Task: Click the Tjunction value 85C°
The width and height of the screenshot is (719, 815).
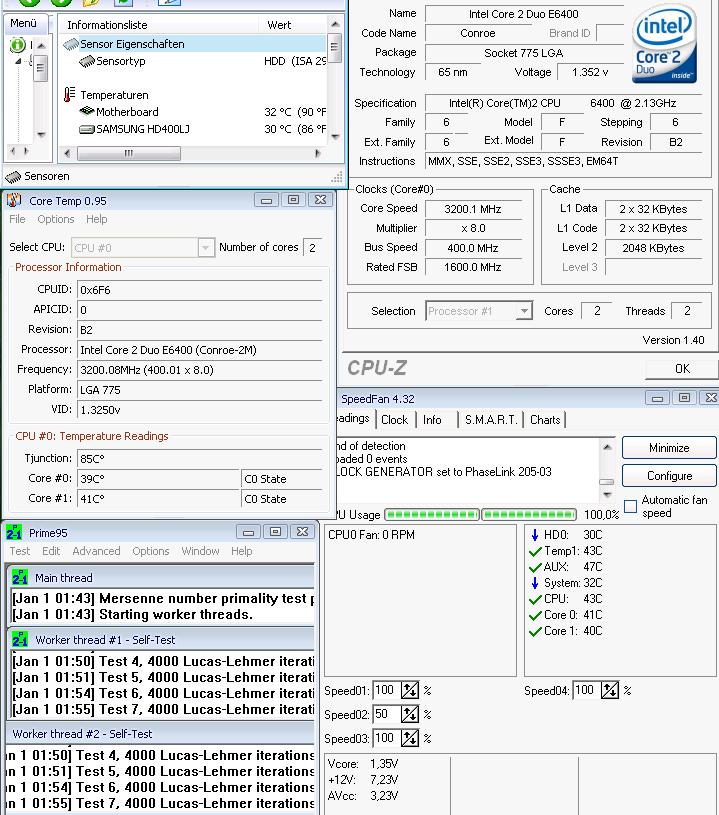Action: [x=200, y=459]
